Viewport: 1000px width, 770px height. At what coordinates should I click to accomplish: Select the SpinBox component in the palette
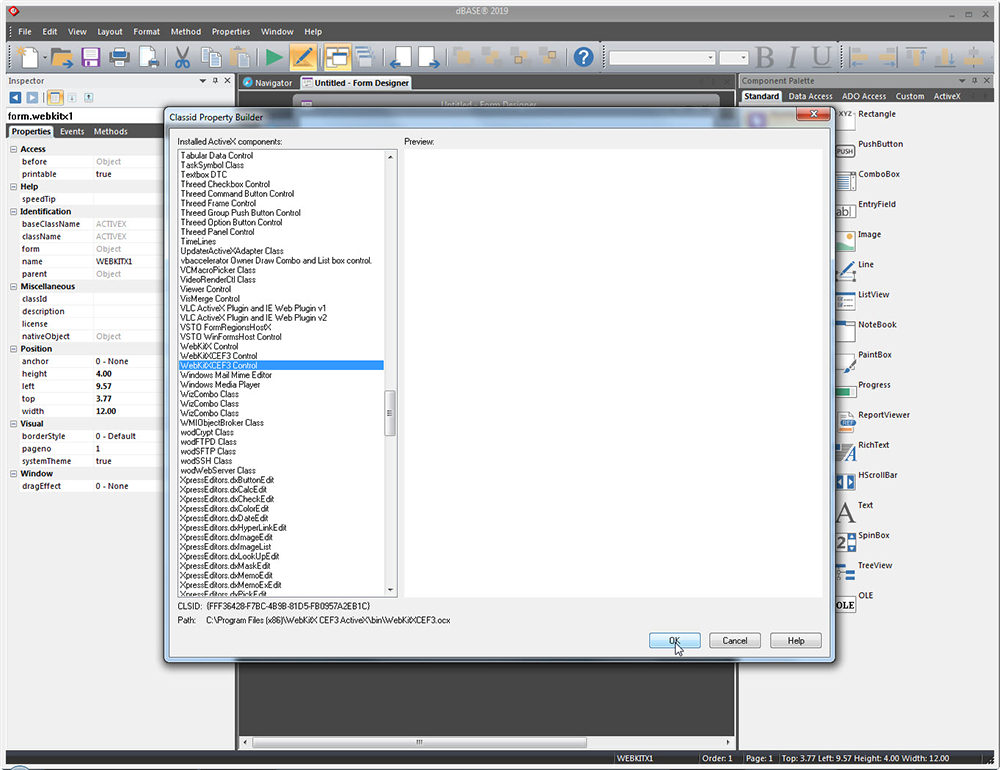pos(863,539)
